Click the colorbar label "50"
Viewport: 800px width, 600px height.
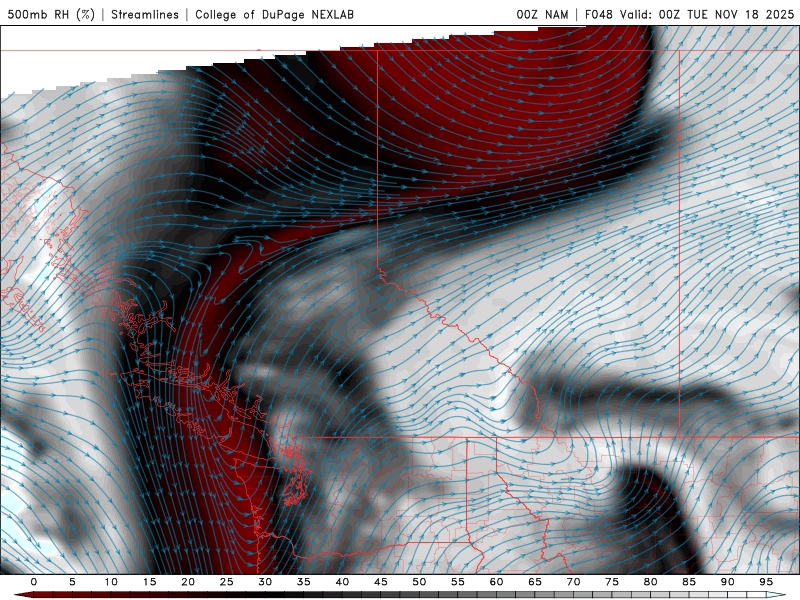[419, 582]
